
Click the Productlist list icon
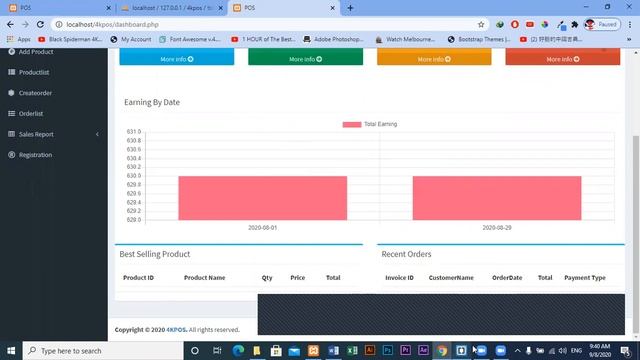point(11,72)
